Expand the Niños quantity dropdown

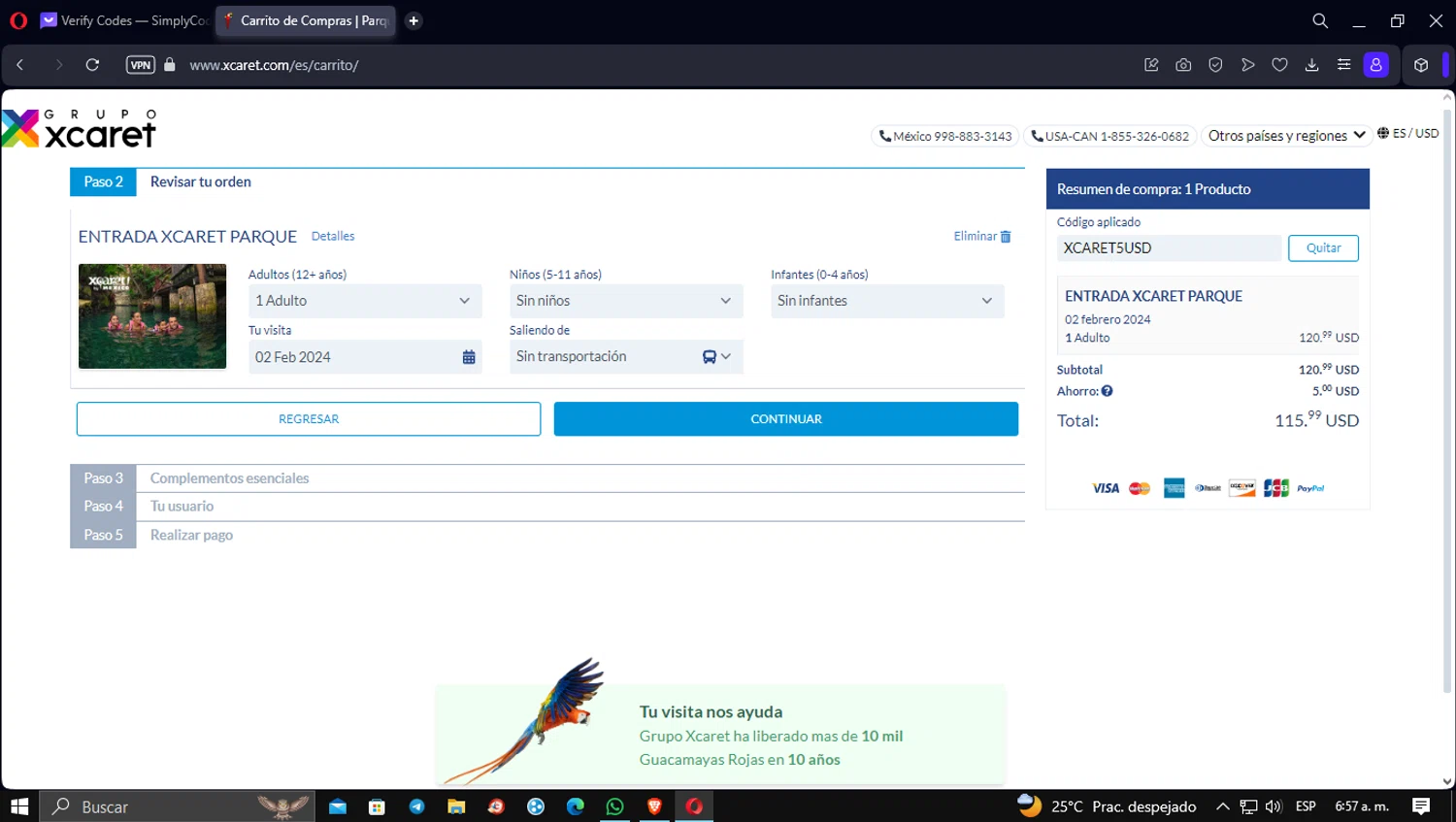[625, 301]
